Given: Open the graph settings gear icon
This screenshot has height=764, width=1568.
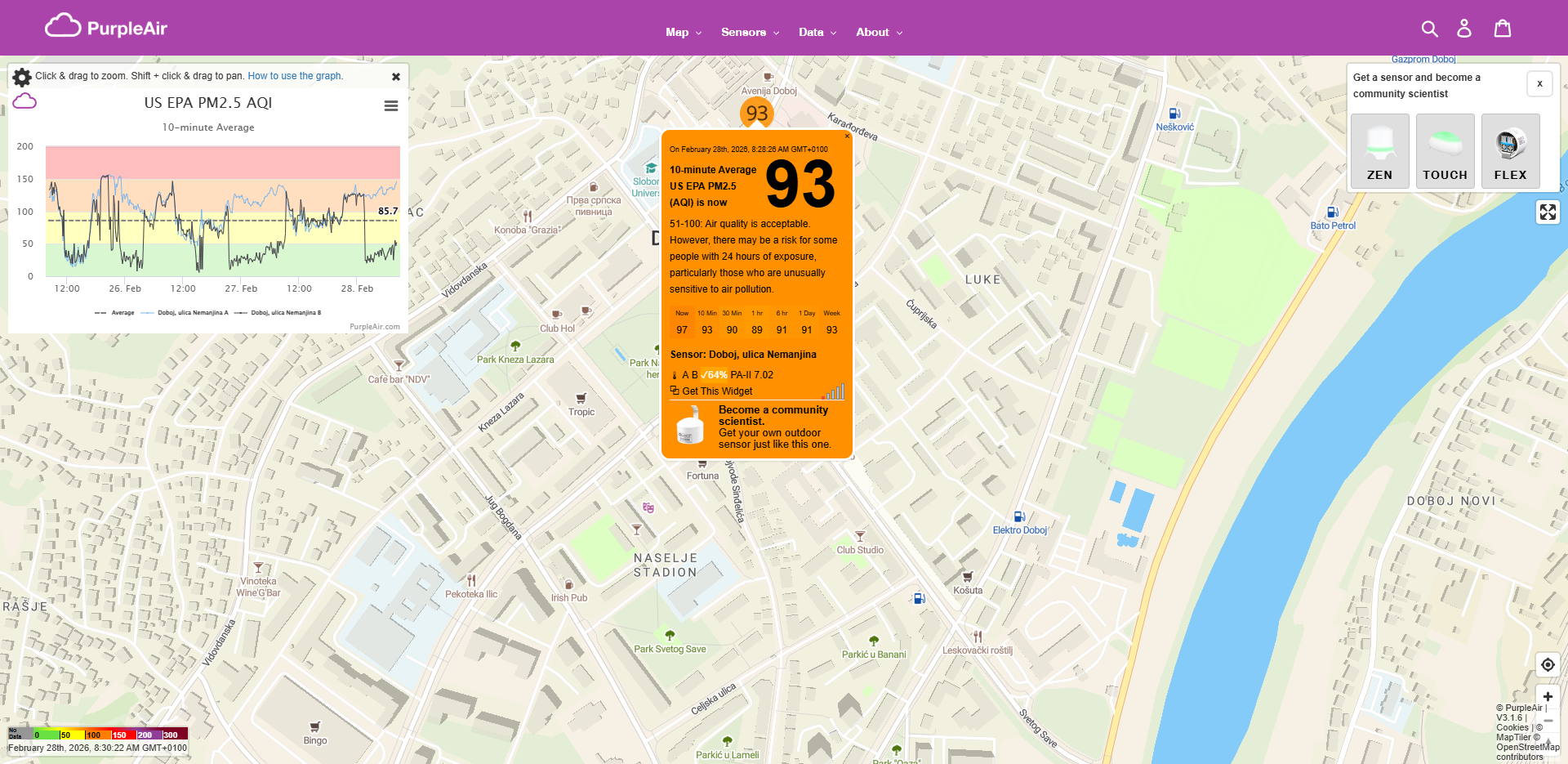Looking at the screenshot, I should tap(21, 76).
